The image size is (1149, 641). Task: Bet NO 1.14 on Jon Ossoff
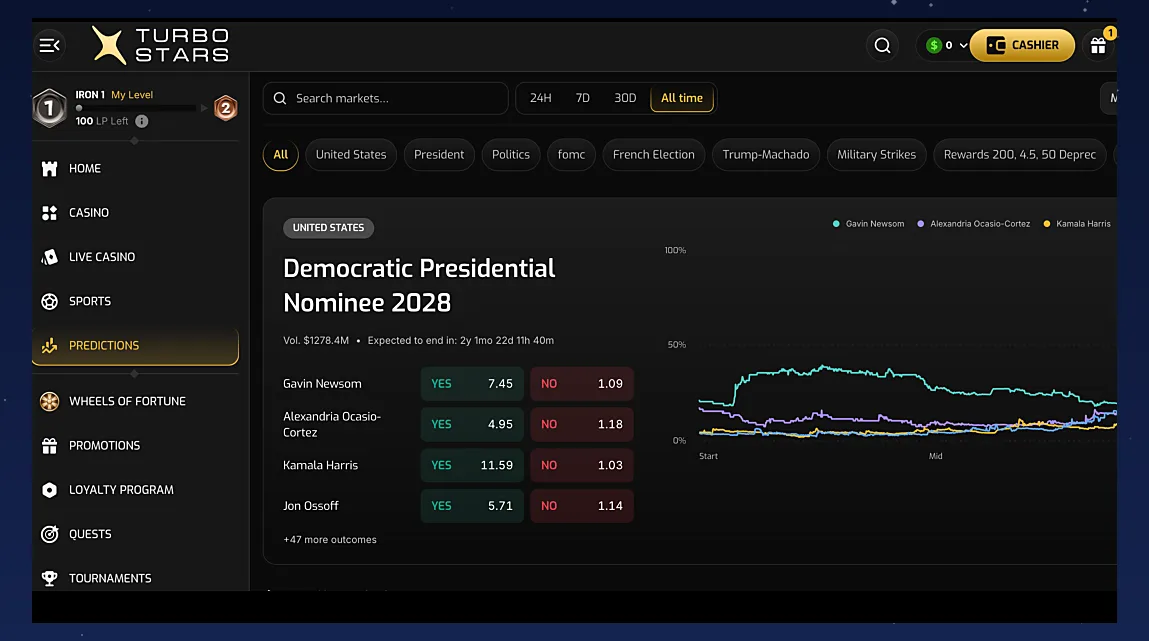tap(582, 505)
